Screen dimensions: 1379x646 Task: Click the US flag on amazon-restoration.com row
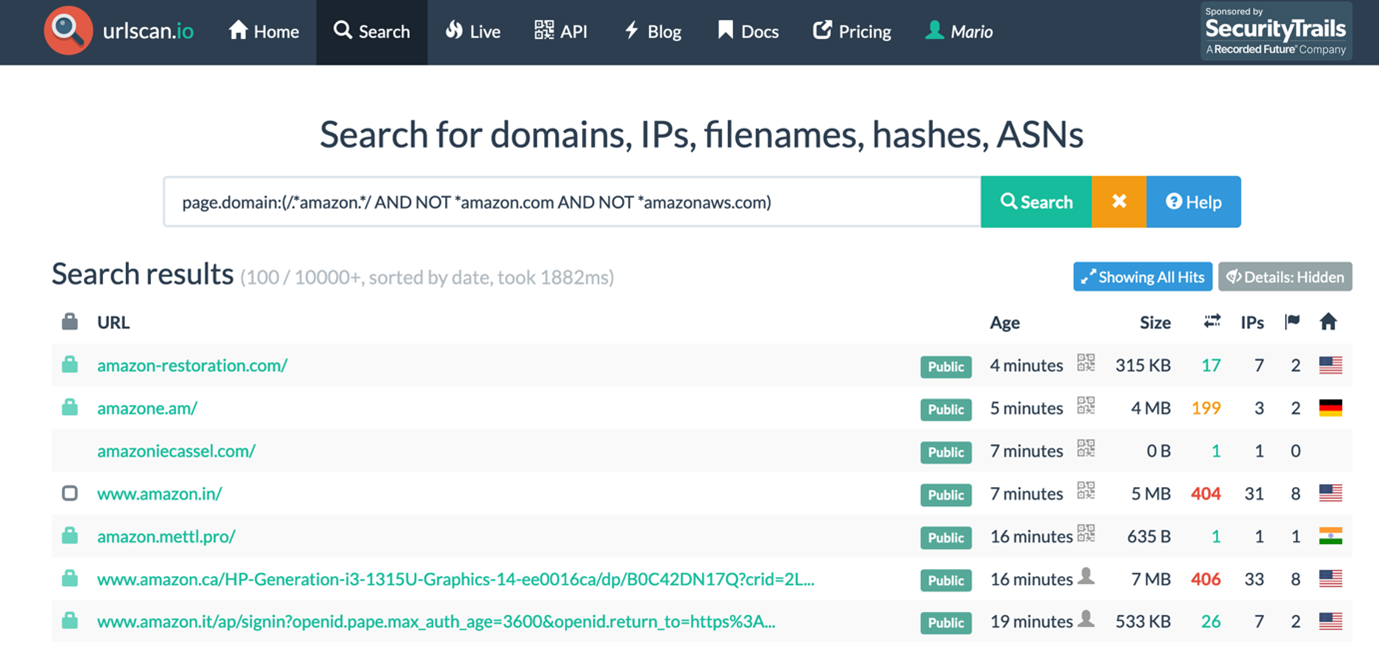(1330, 365)
